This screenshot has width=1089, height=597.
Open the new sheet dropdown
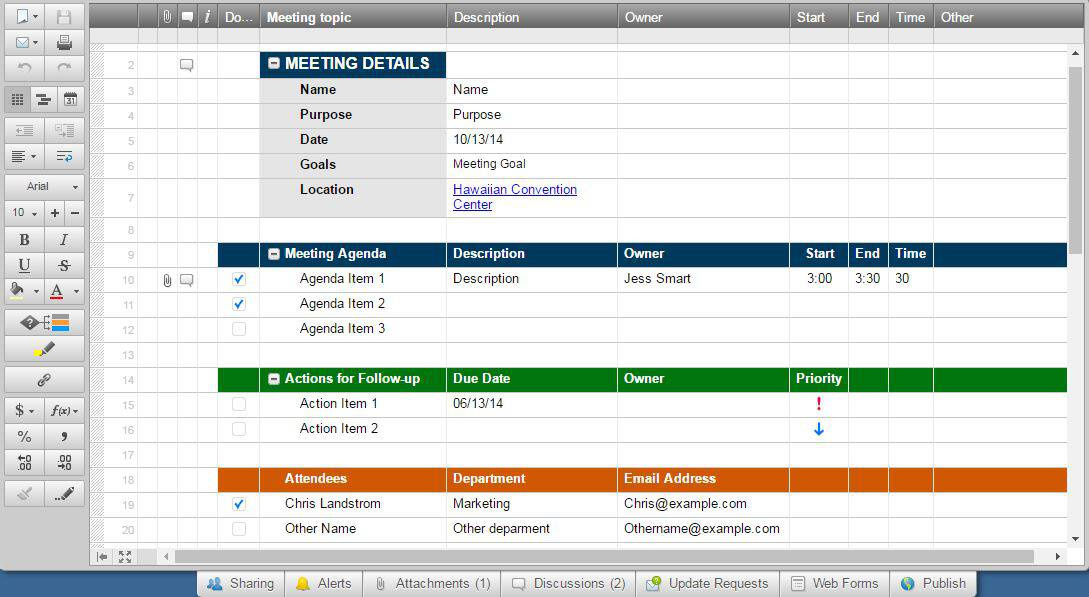point(26,17)
